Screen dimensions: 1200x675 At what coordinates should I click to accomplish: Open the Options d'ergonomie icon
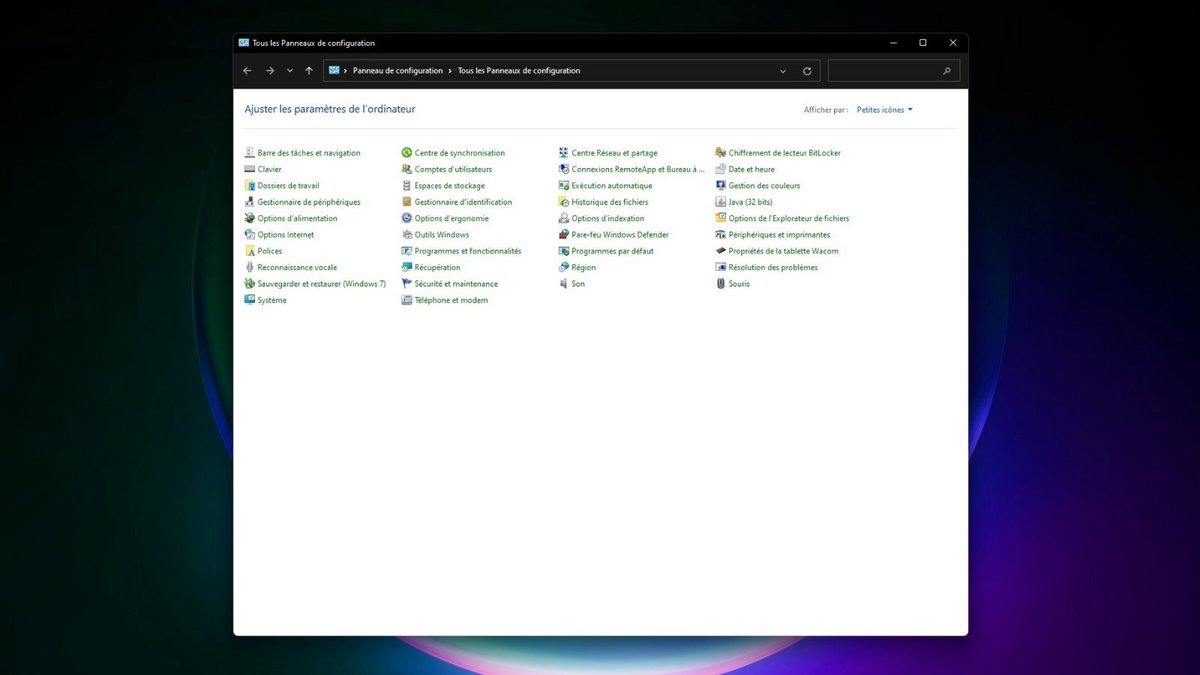point(407,218)
